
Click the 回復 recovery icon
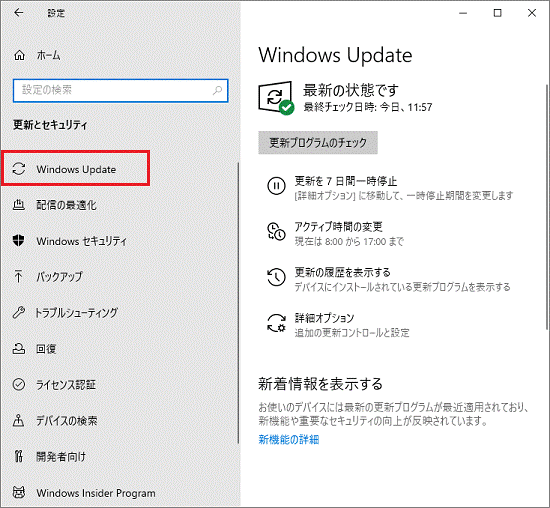19,348
